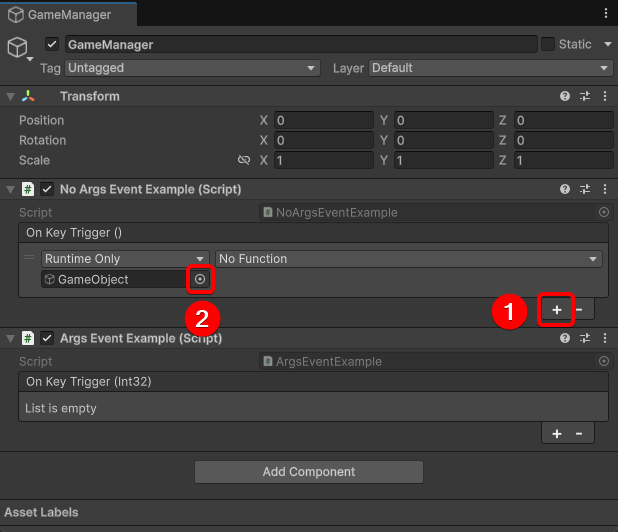
Task: Open the Tag dropdown showing Untagged
Action: 192,68
